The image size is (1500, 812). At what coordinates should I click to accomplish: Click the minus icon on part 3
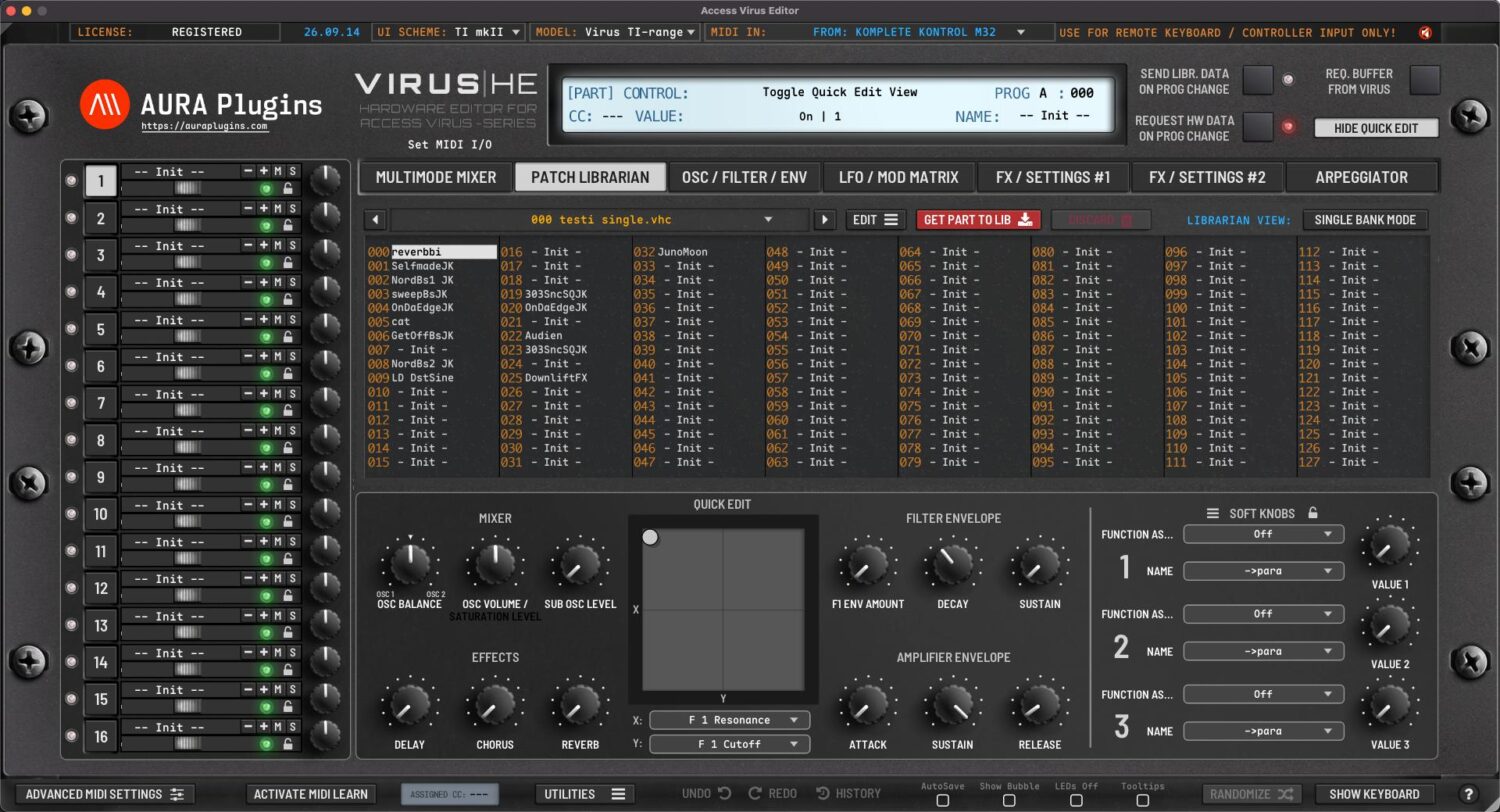tap(248, 245)
